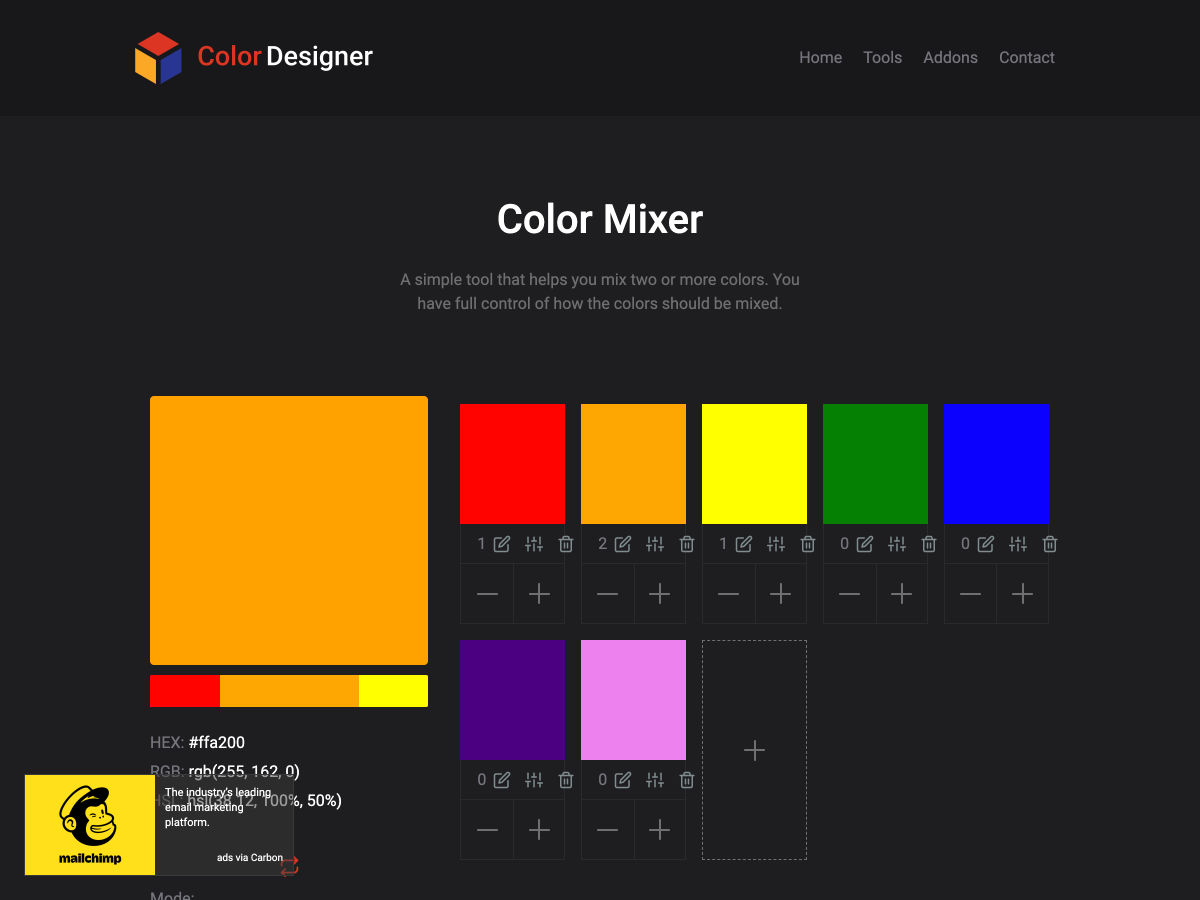Screen dimensions: 1200x900
Task: Open the adjust sliders icon under orange swatch
Action: pos(655,544)
